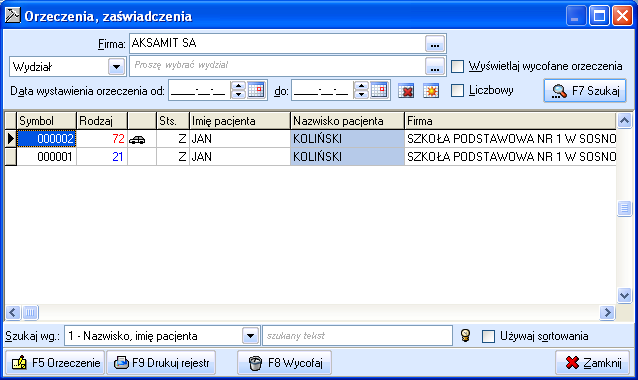Select the row marker arrow for 000002
The width and height of the screenshot is (638, 380).
tap(11, 139)
